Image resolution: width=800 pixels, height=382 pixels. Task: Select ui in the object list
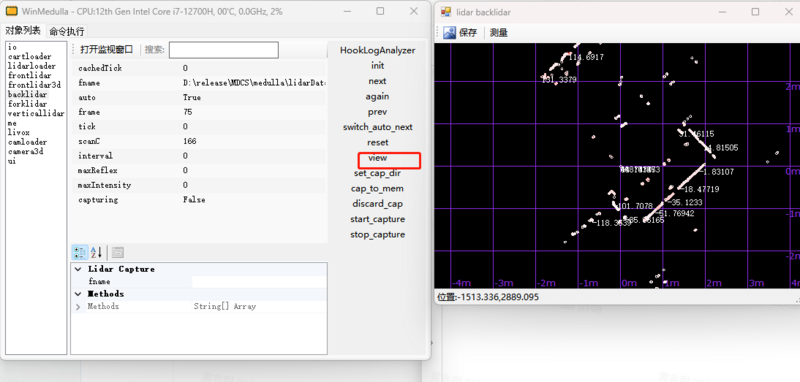pos(12,161)
